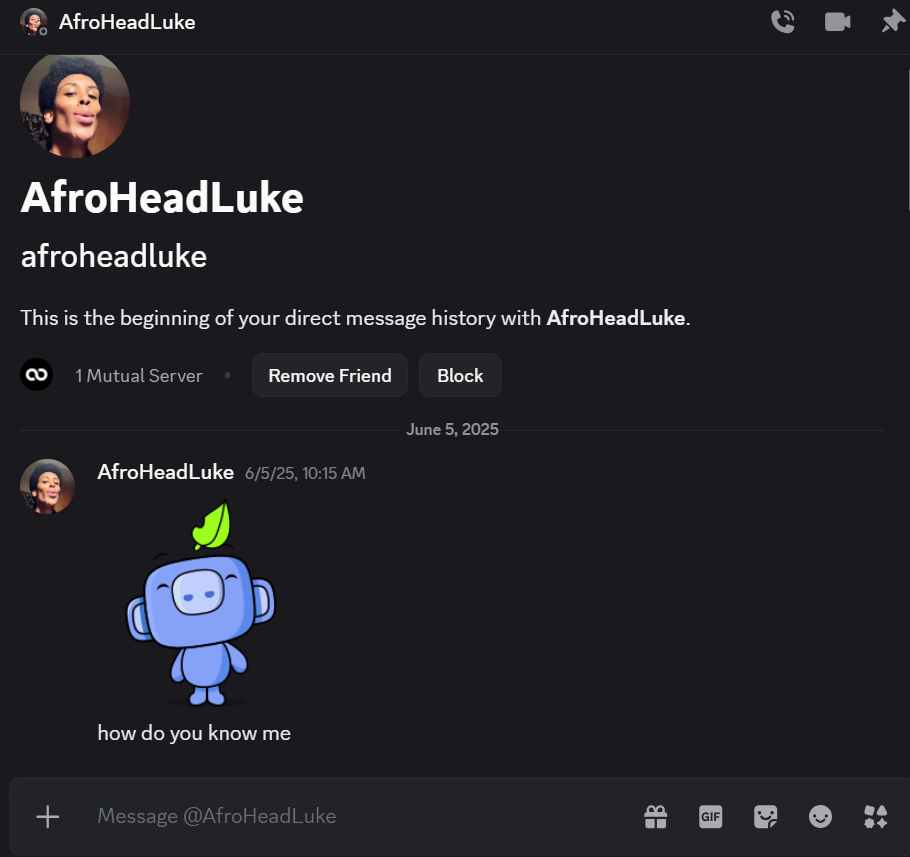Start a voice call with AfroHeadLuke

(782, 22)
